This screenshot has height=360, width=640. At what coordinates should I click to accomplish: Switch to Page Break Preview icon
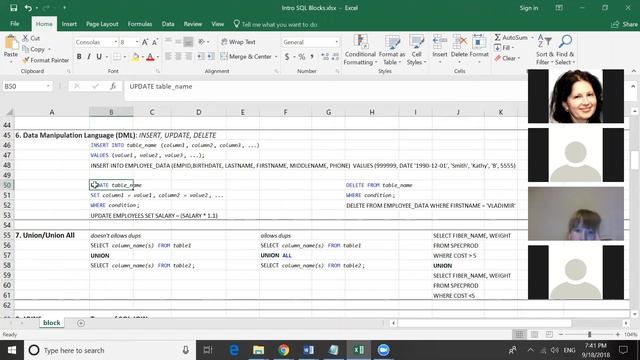pos(549,334)
